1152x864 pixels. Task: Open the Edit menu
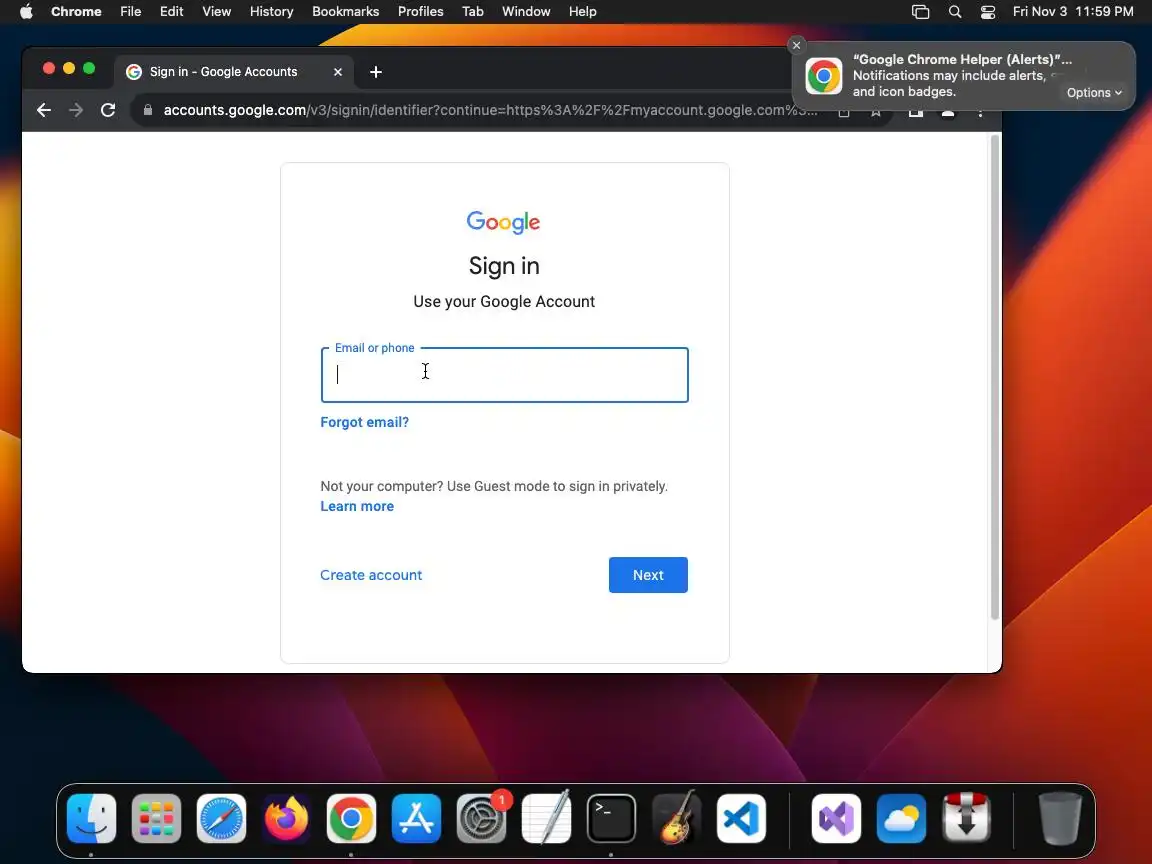(171, 12)
